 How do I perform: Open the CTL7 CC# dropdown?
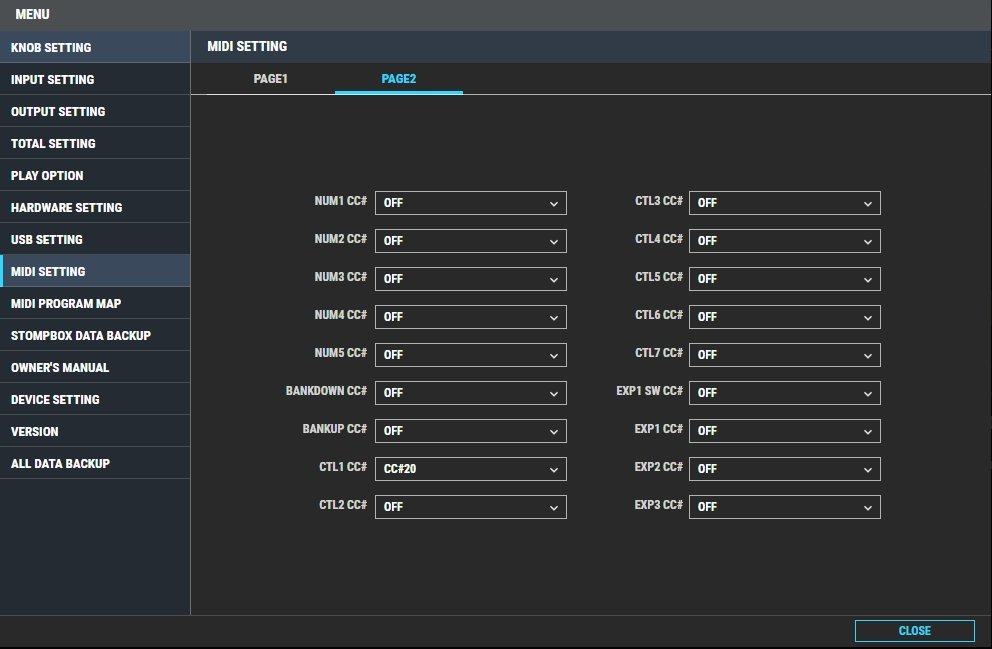pyautogui.click(x=784, y=355)
